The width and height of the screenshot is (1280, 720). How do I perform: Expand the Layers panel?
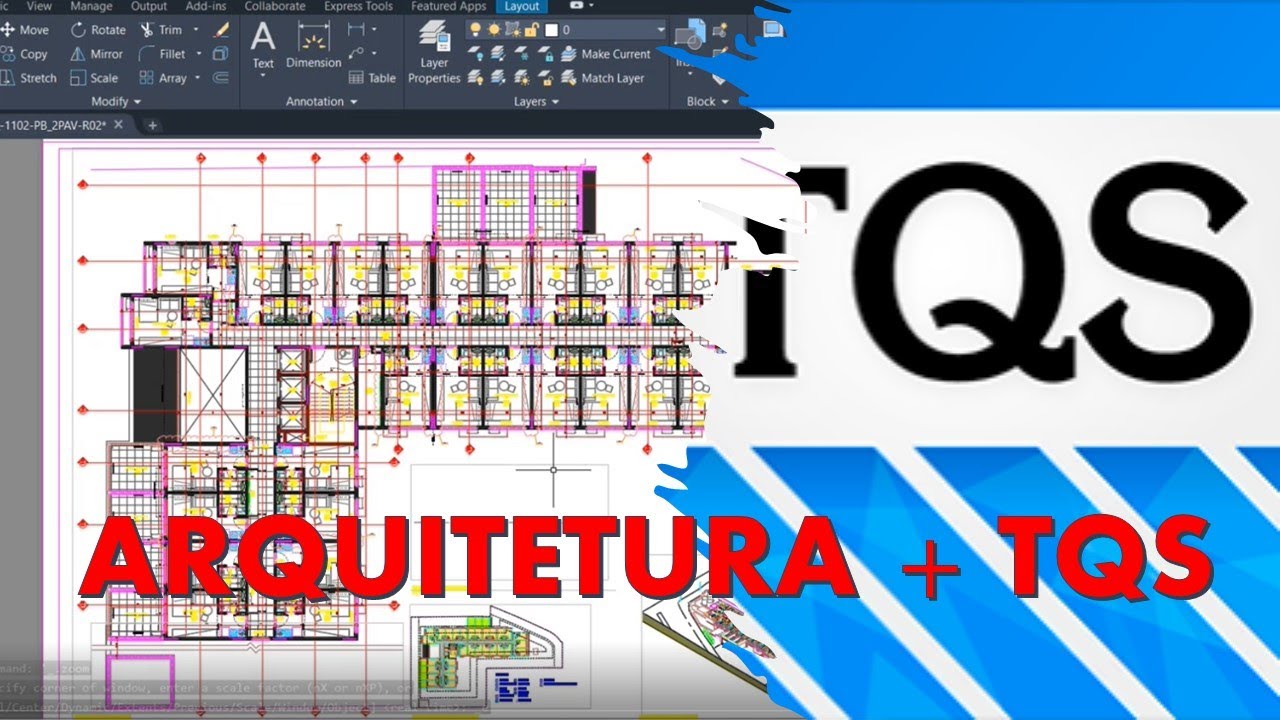pos(537,102)
